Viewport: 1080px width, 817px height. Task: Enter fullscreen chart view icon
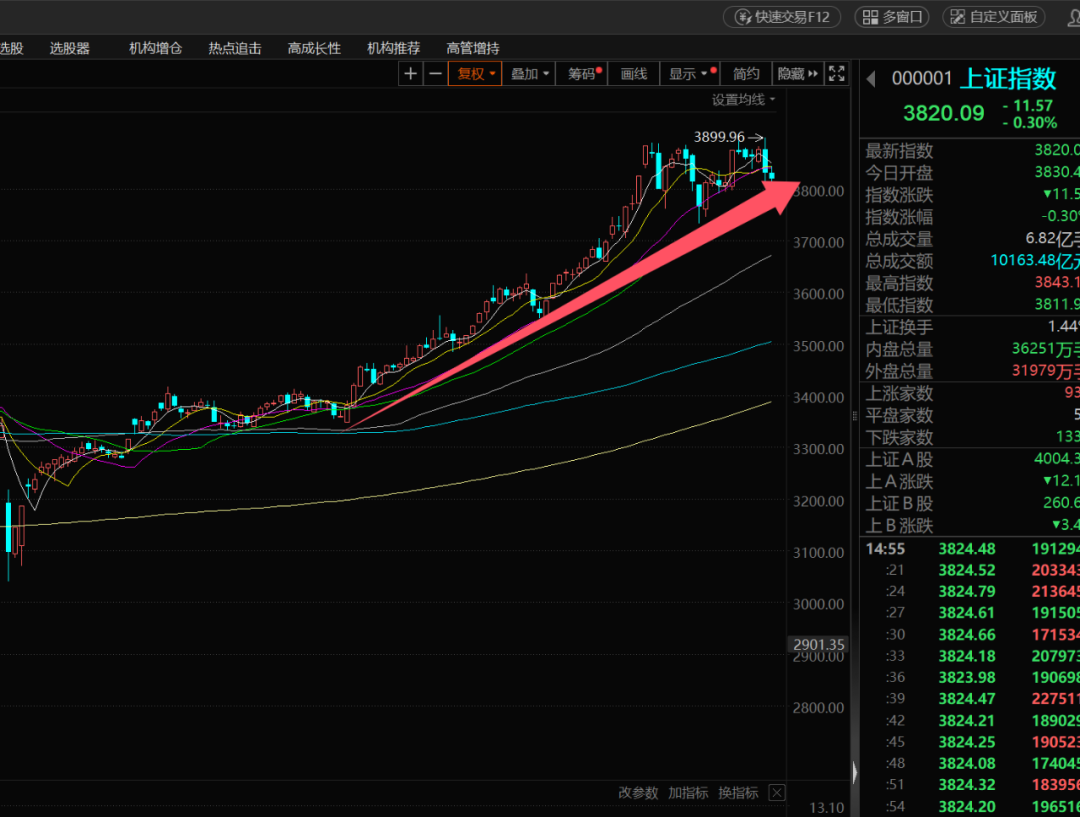[x=837, y=73]
